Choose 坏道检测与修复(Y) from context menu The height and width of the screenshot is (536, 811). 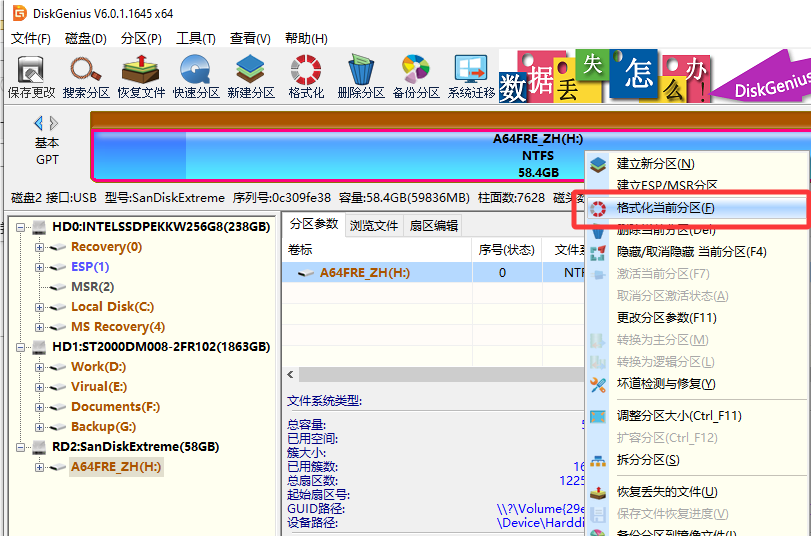coord(697,384)
